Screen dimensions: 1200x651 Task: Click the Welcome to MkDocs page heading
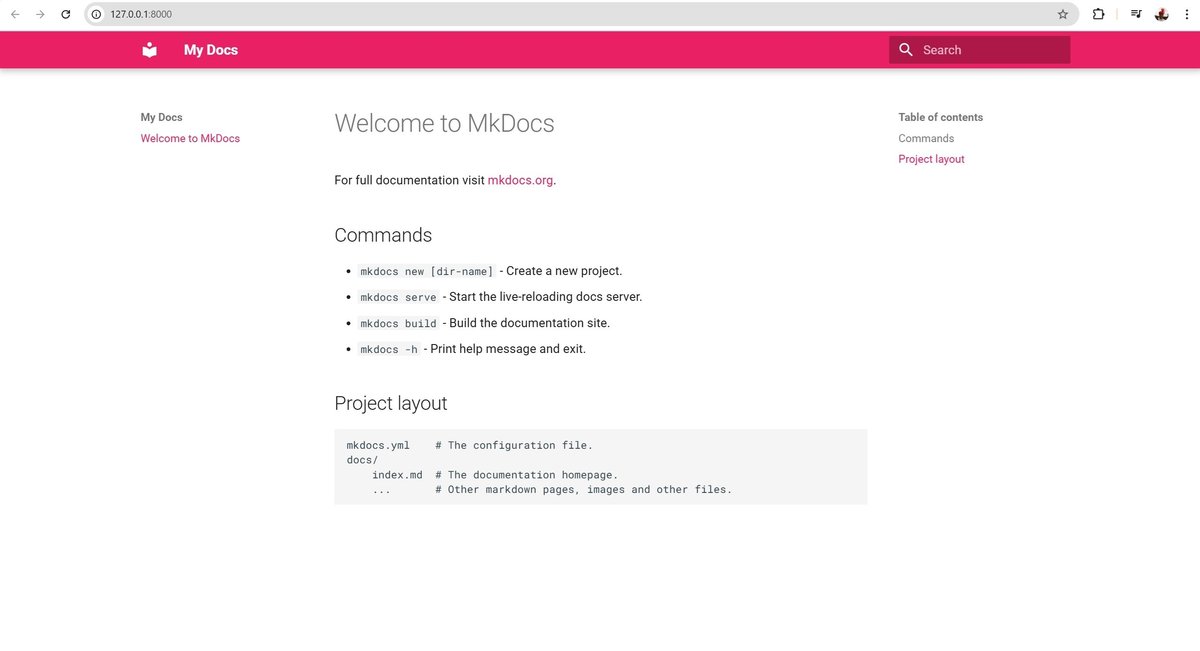pos(444,123)
